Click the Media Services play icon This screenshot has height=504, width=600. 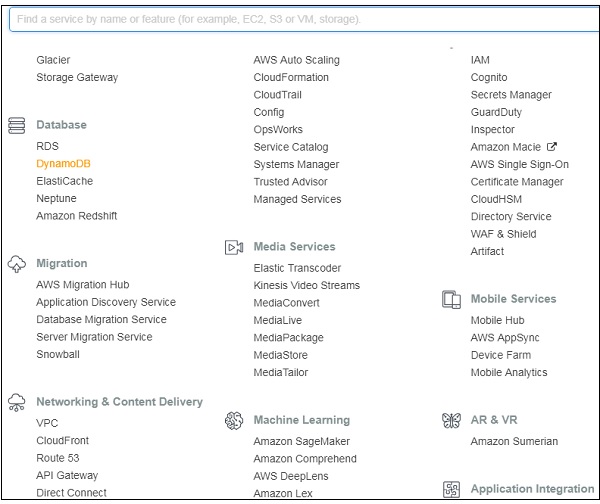point(234,247)
